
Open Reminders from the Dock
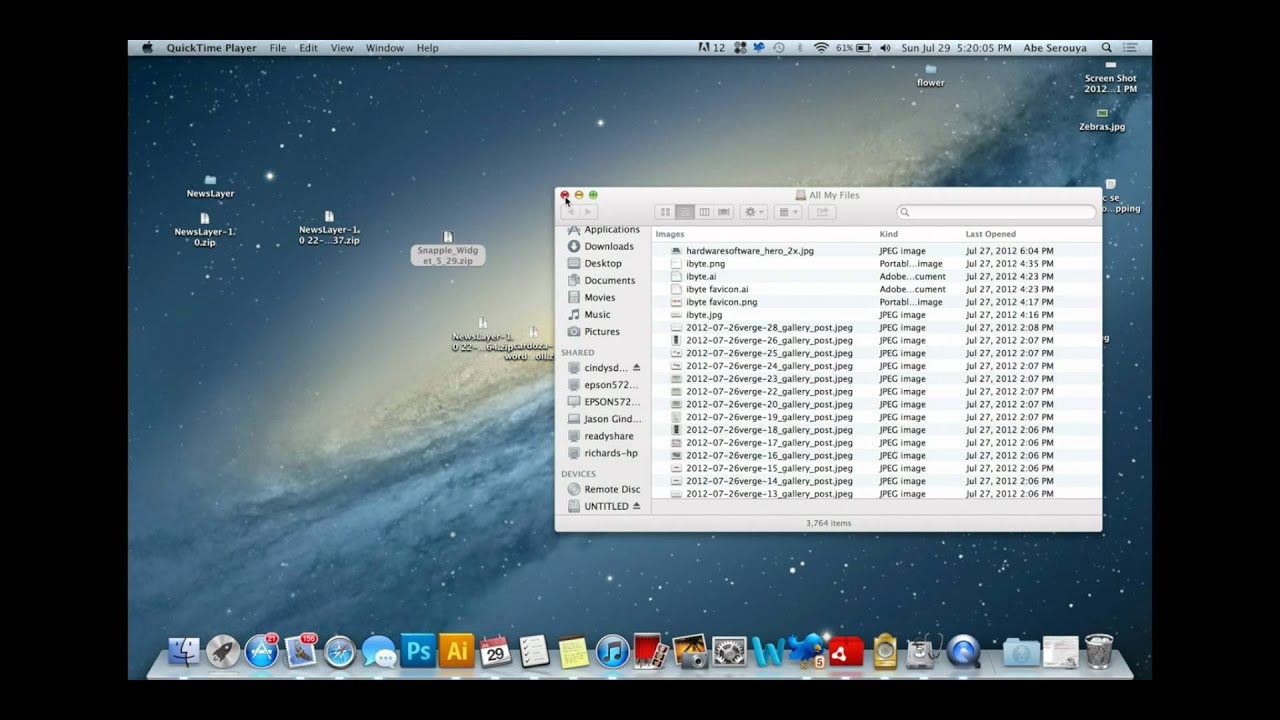[534, 651]
